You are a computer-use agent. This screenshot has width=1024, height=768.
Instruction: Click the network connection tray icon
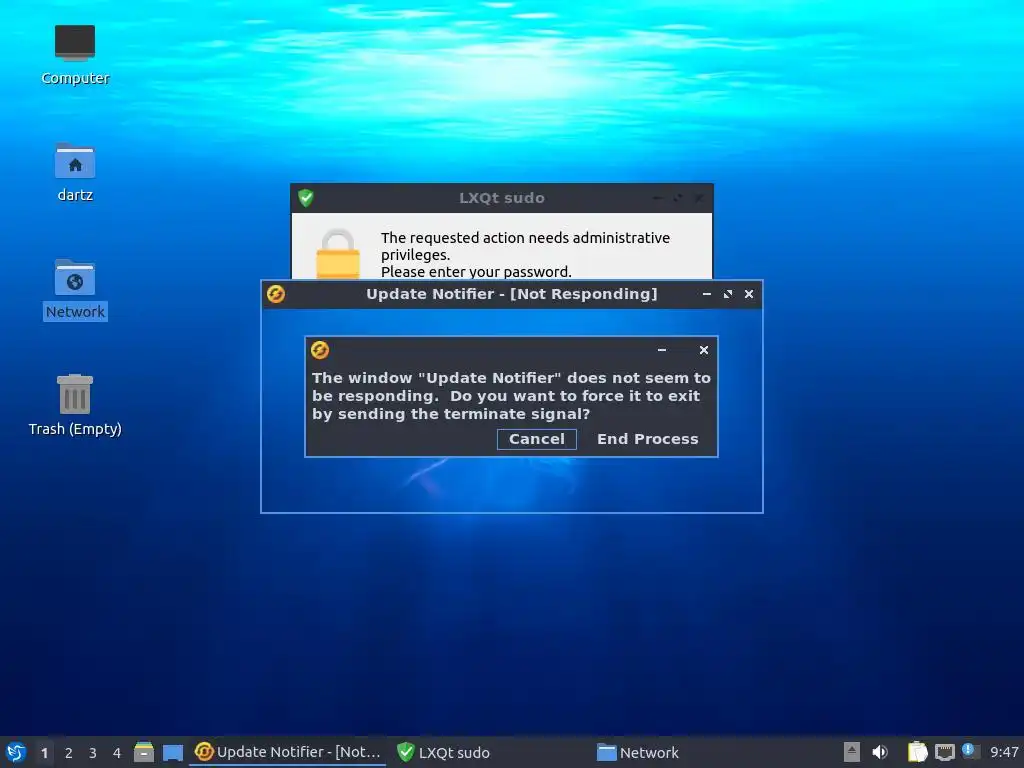tap(944, 752)
